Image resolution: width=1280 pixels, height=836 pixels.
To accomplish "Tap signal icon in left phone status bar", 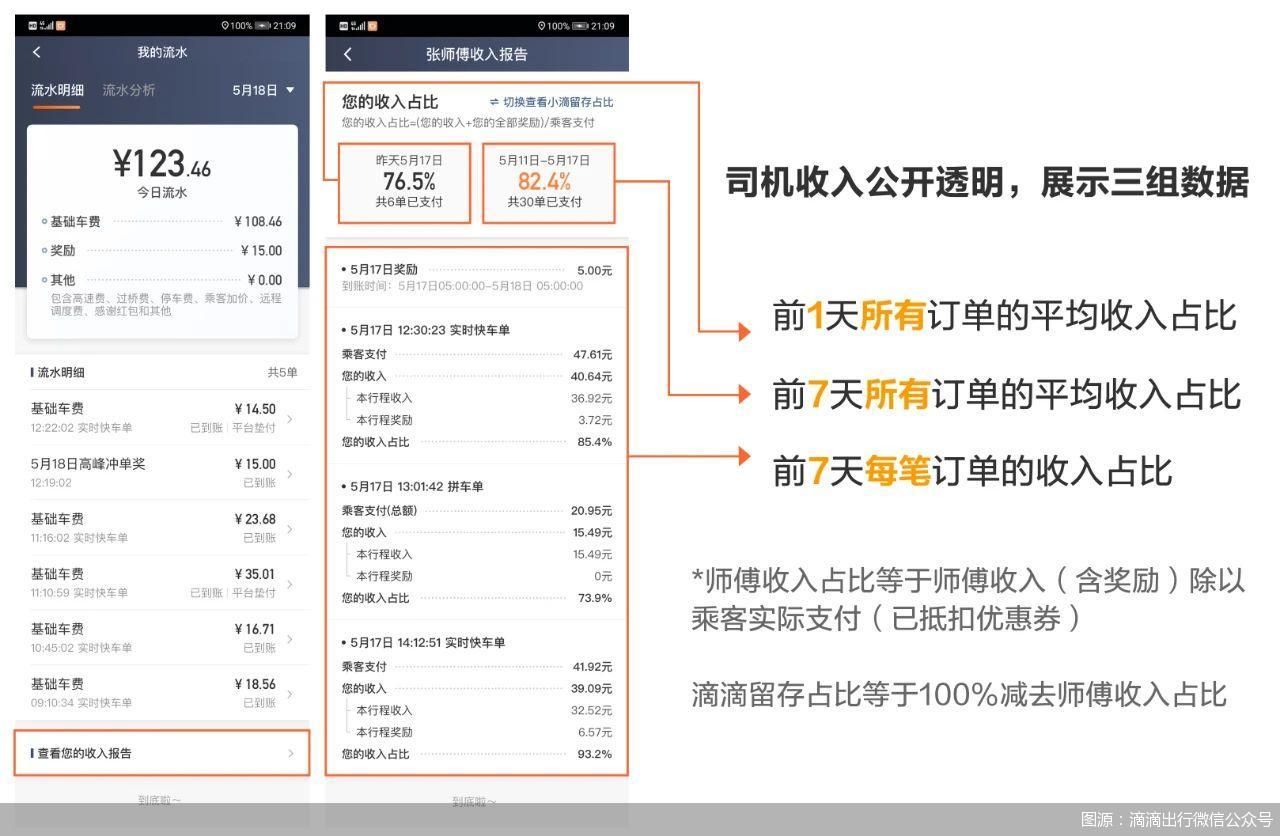I will (47, 25).
